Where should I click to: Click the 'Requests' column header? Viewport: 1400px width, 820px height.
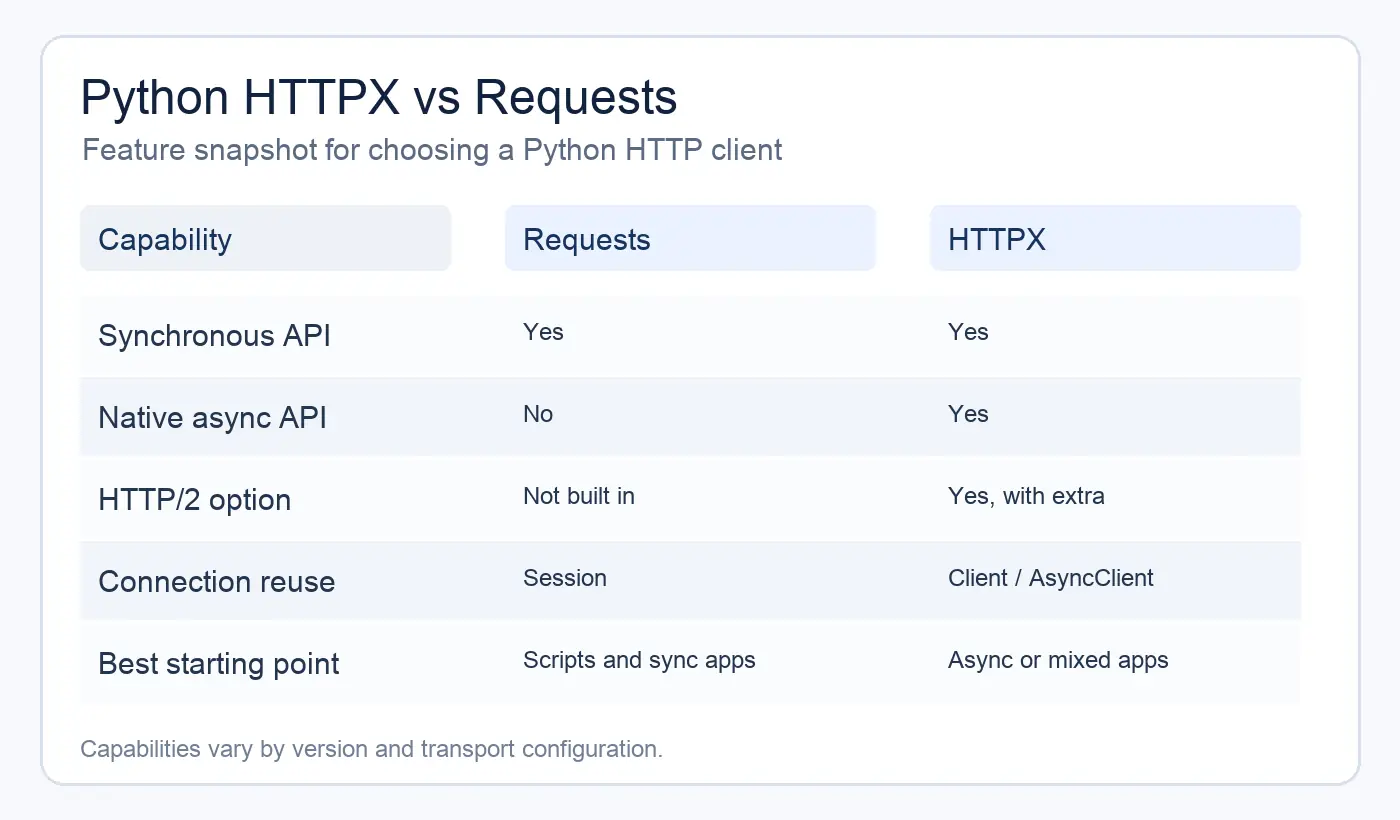point(690,238)
